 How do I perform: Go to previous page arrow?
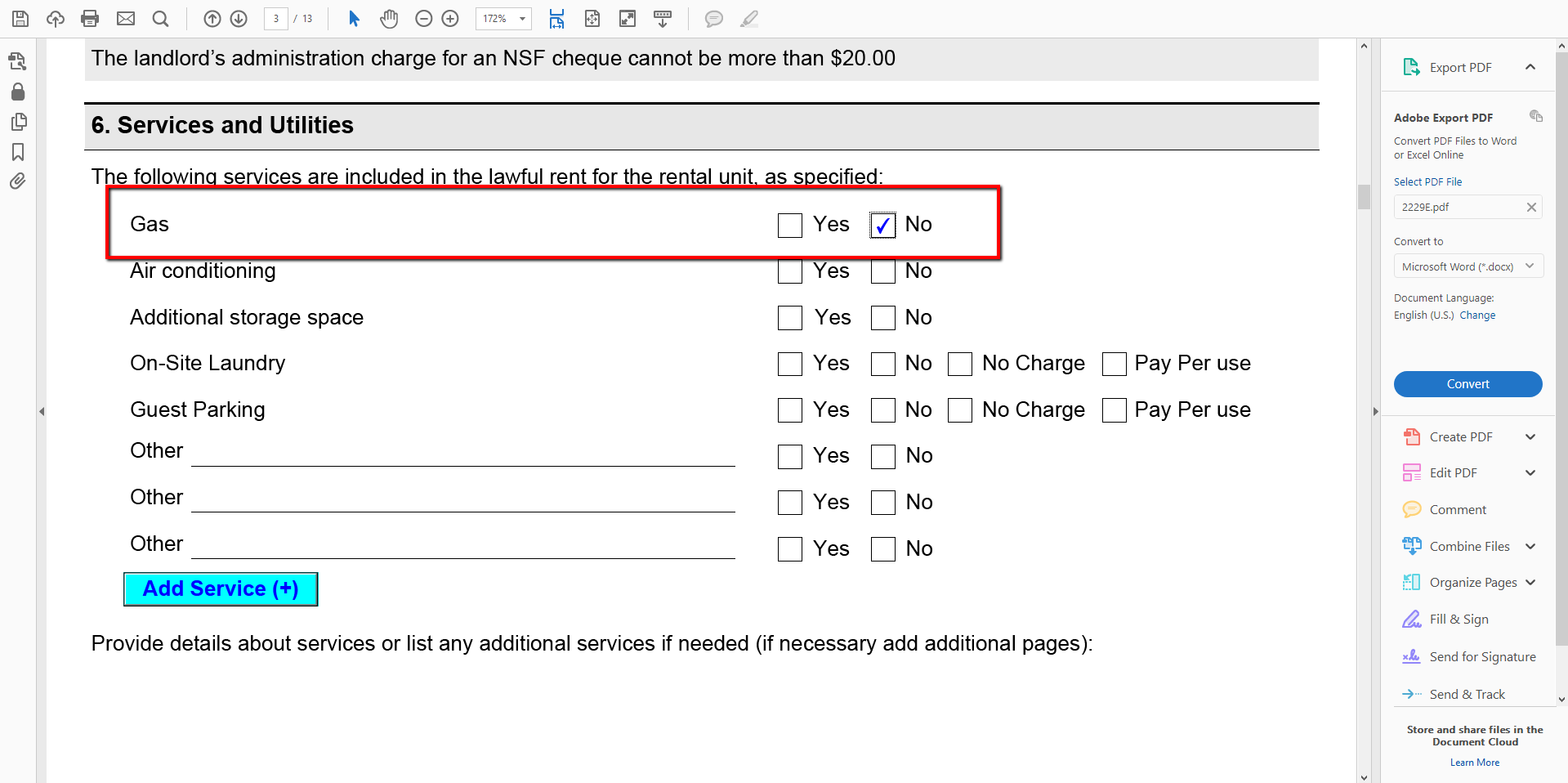pyautogui.click(x=212, y=19)
